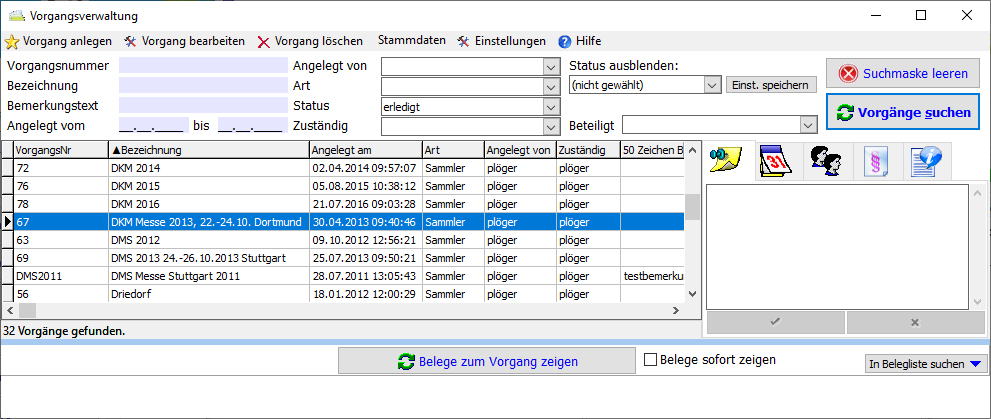
Task: Sort by Angelegt von column header
Action: [x=520, y=150]
